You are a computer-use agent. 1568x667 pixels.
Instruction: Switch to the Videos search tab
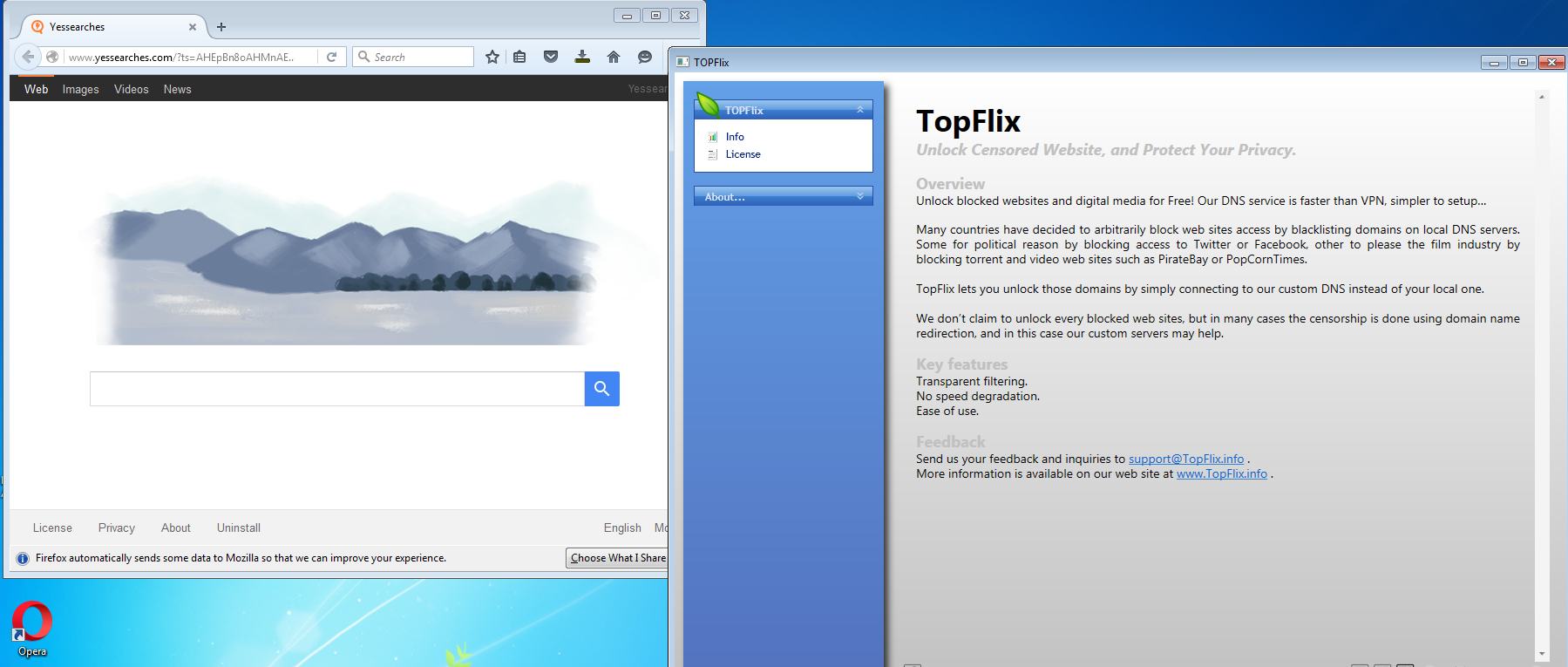(x=132, y=89)
